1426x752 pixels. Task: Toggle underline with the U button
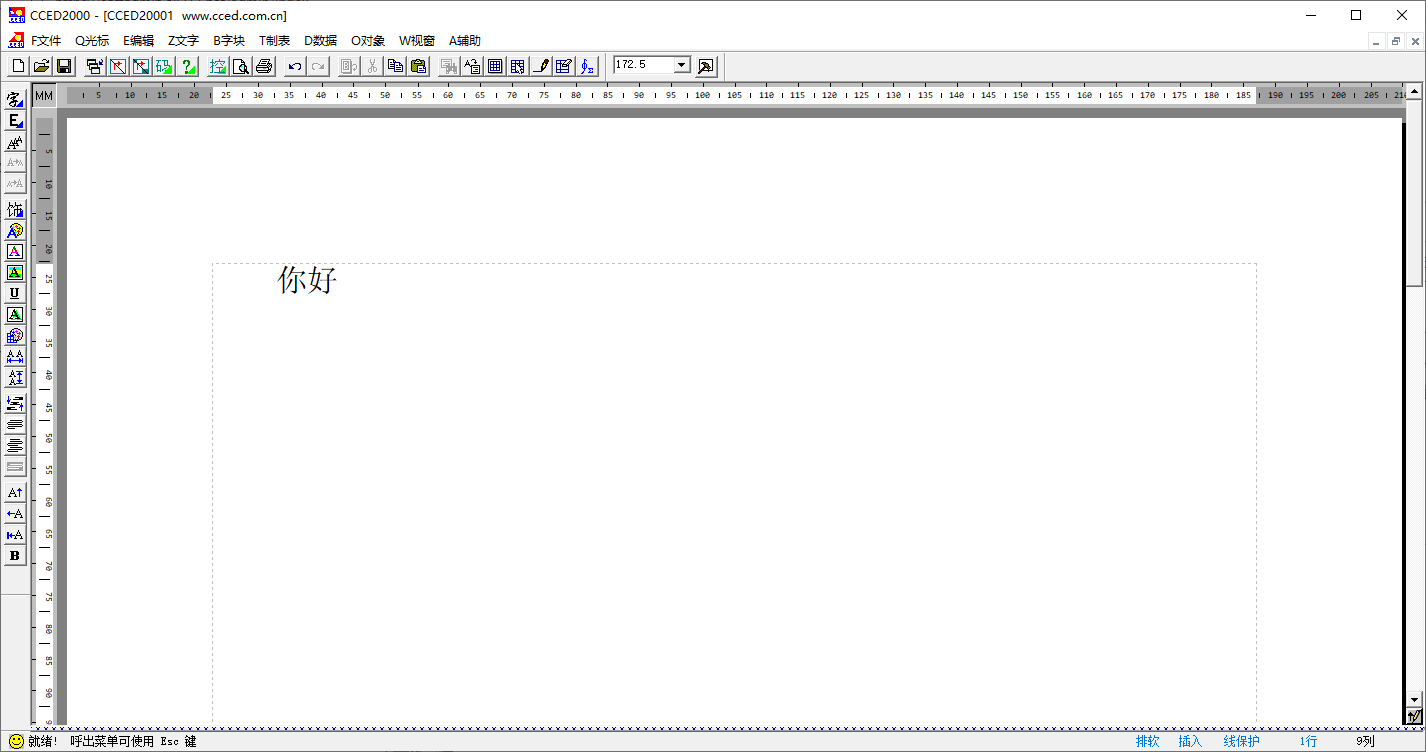(x=14, y=293)
